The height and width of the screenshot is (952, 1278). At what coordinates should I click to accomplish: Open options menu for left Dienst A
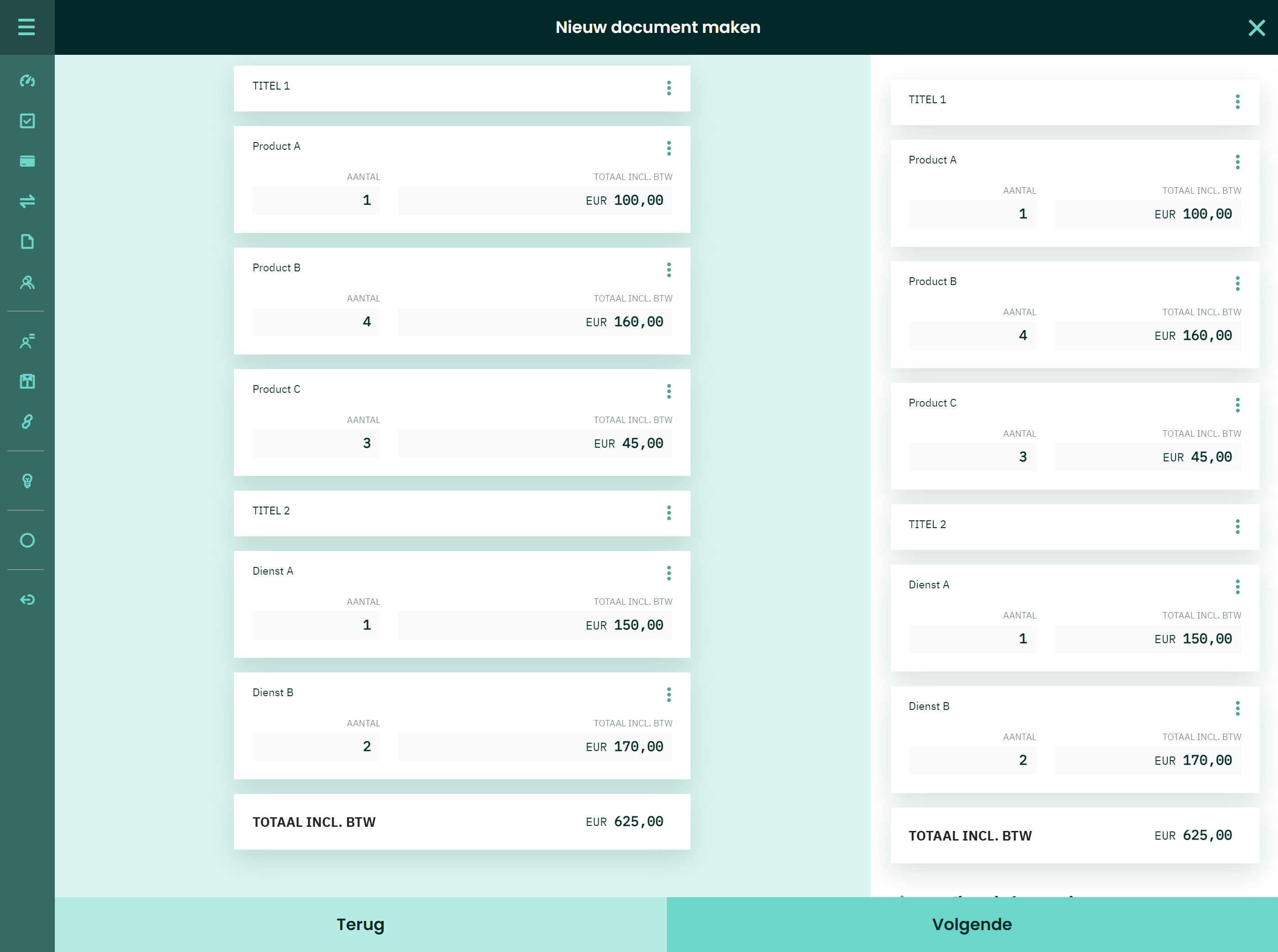668,573
